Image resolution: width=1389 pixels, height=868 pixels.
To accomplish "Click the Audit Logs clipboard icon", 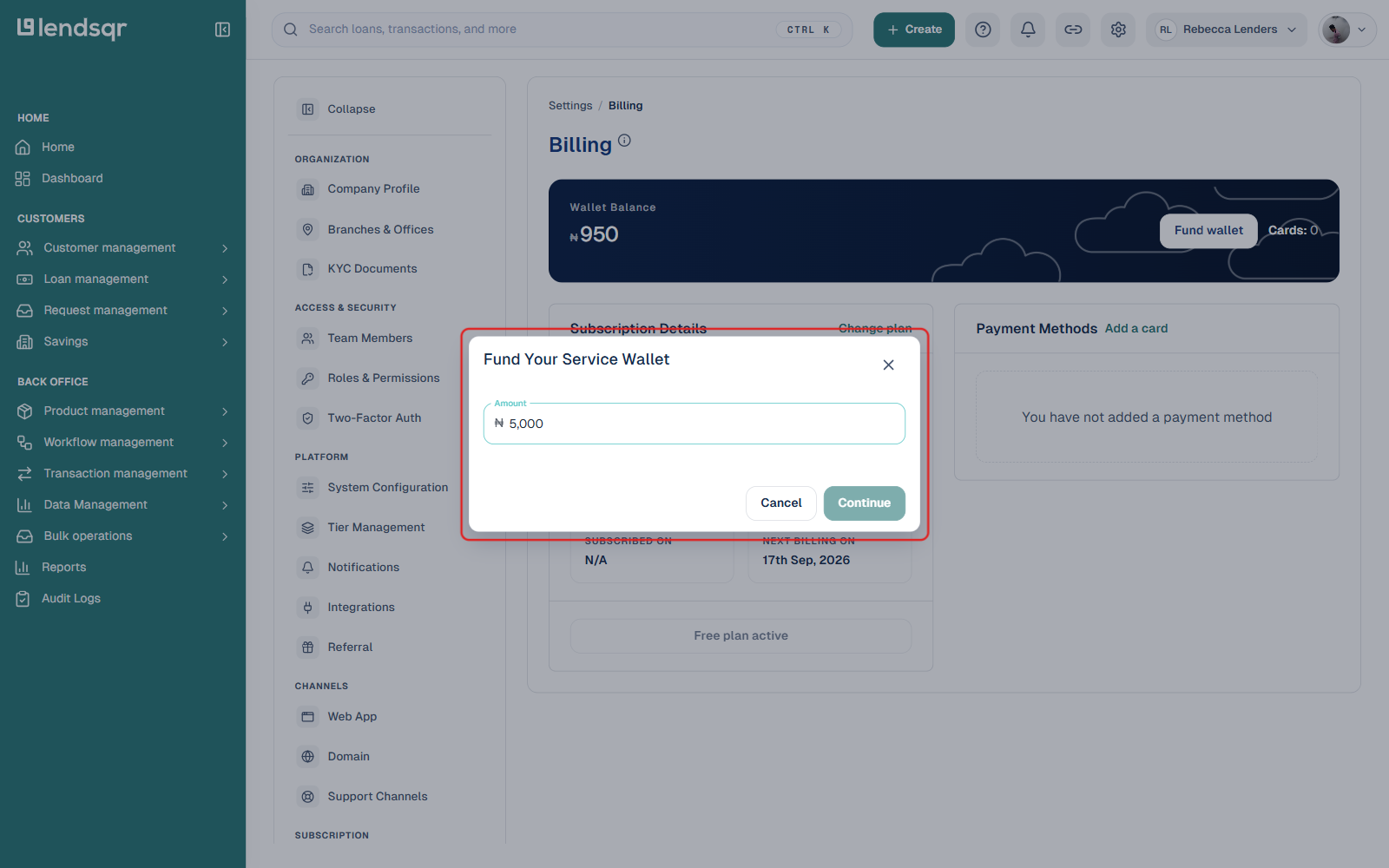I will pos(23,599).
